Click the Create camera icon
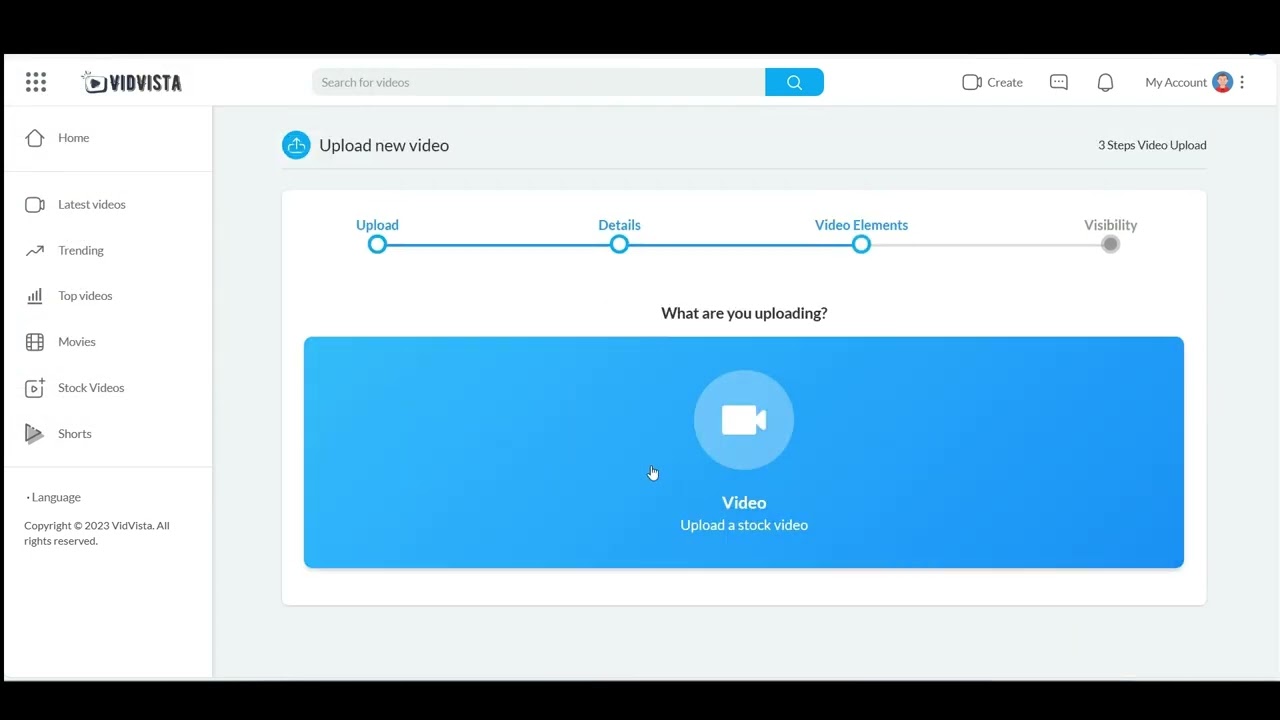1280x720 pixels. (972, 82)
